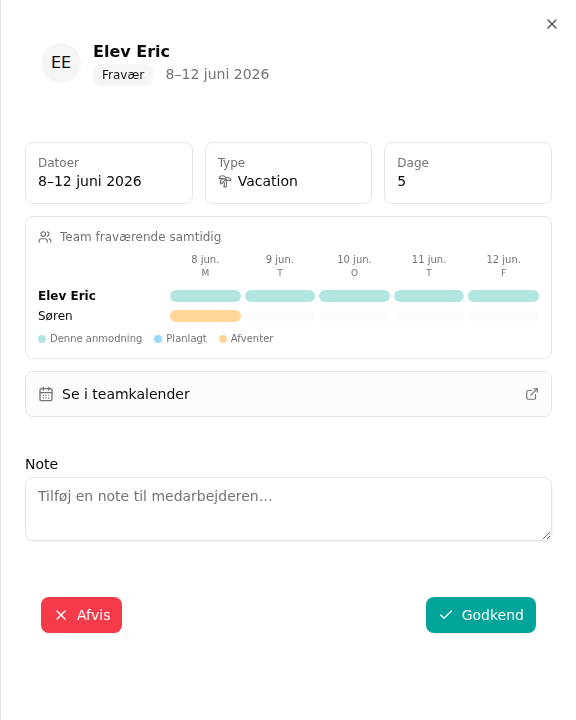Image resolution: width=576 pixels, height=720 pixels.
Task: Click the Planlagt blue legend dot
Action: (158, 339)
